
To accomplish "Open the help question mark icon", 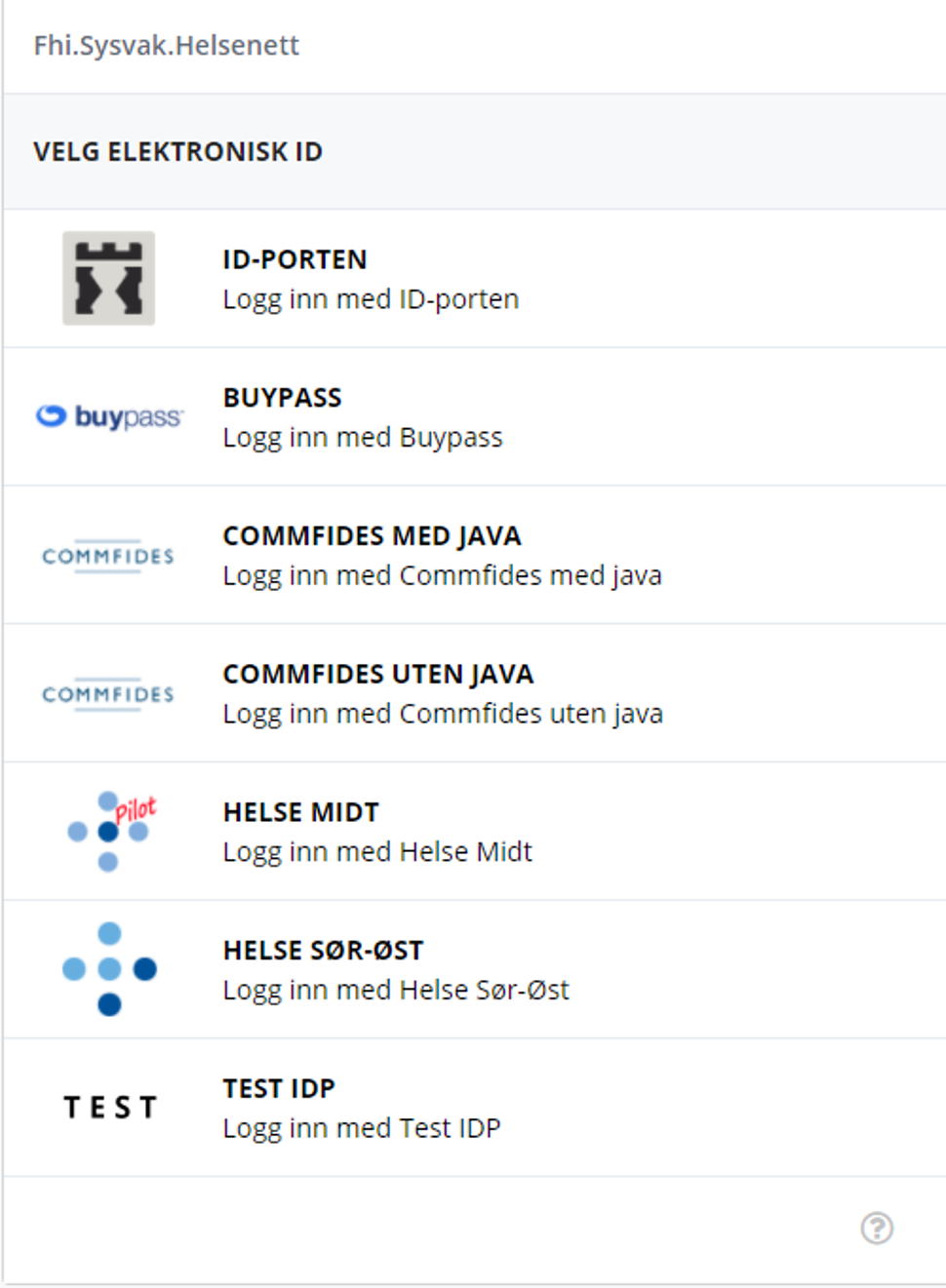I will [x=877, y=1228].
